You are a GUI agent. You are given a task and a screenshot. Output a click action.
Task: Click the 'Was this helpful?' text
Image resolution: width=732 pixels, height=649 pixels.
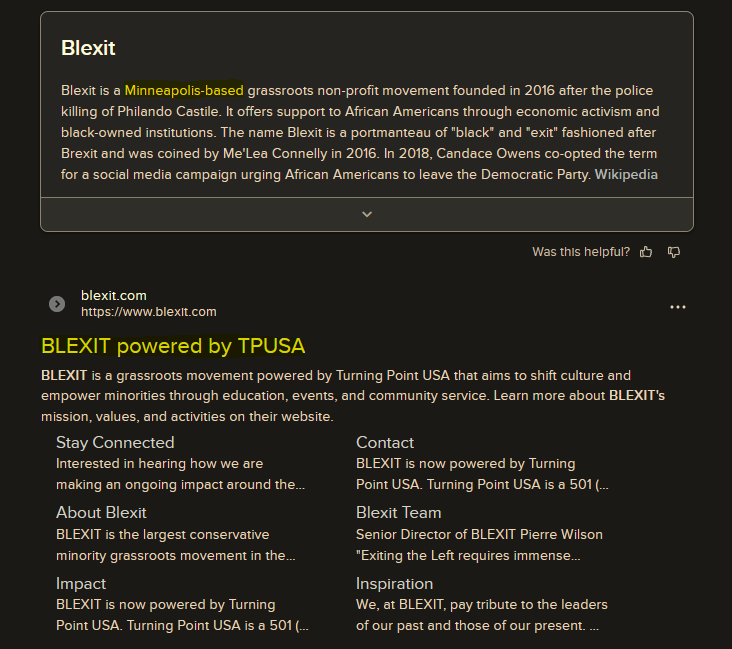pos(581,252)
